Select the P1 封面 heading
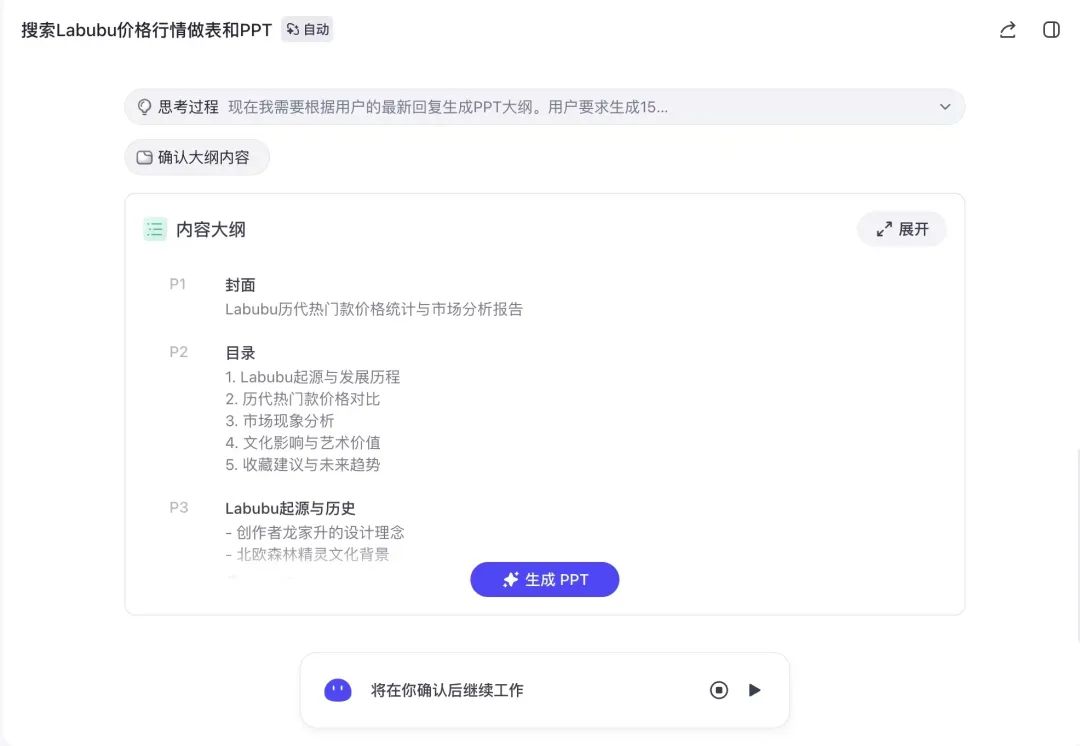 click(x=240, y=285)
